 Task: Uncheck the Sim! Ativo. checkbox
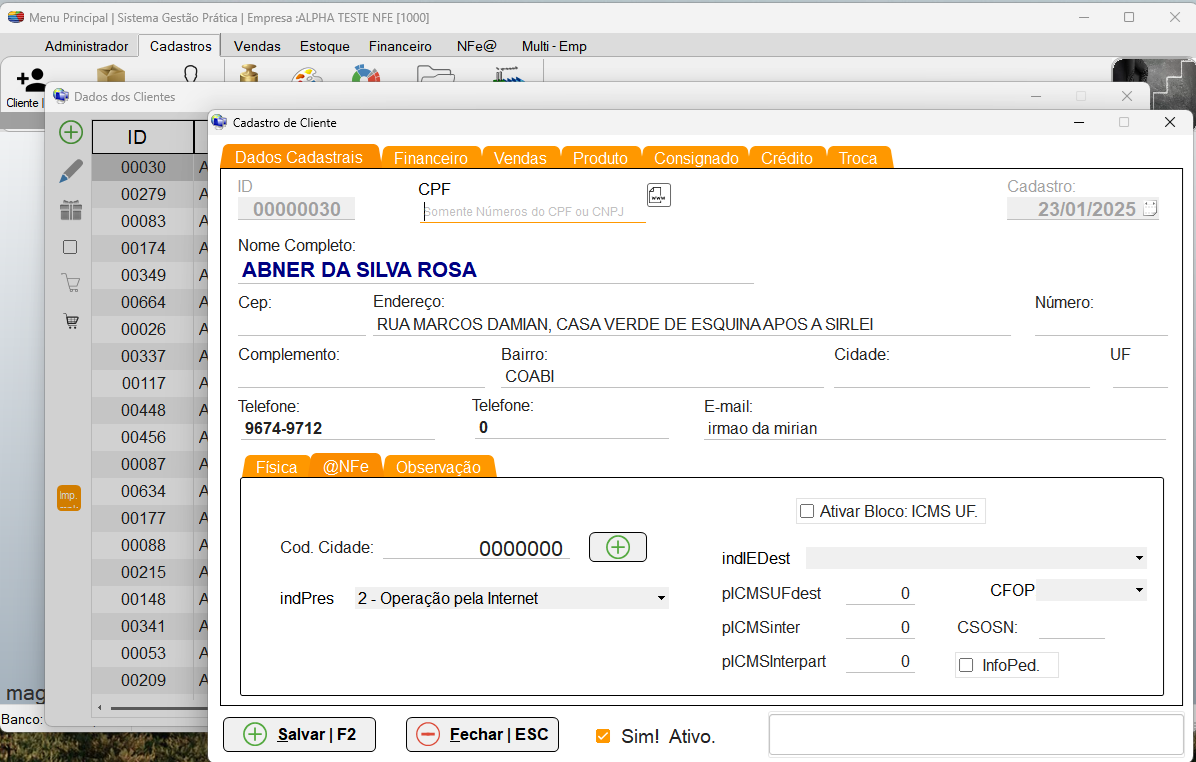click(x=603, y=736)
